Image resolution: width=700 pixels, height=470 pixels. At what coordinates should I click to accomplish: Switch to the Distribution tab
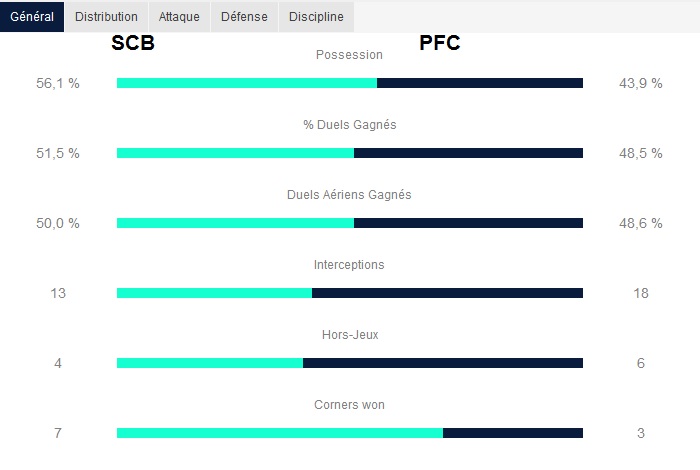click(106, 17)
